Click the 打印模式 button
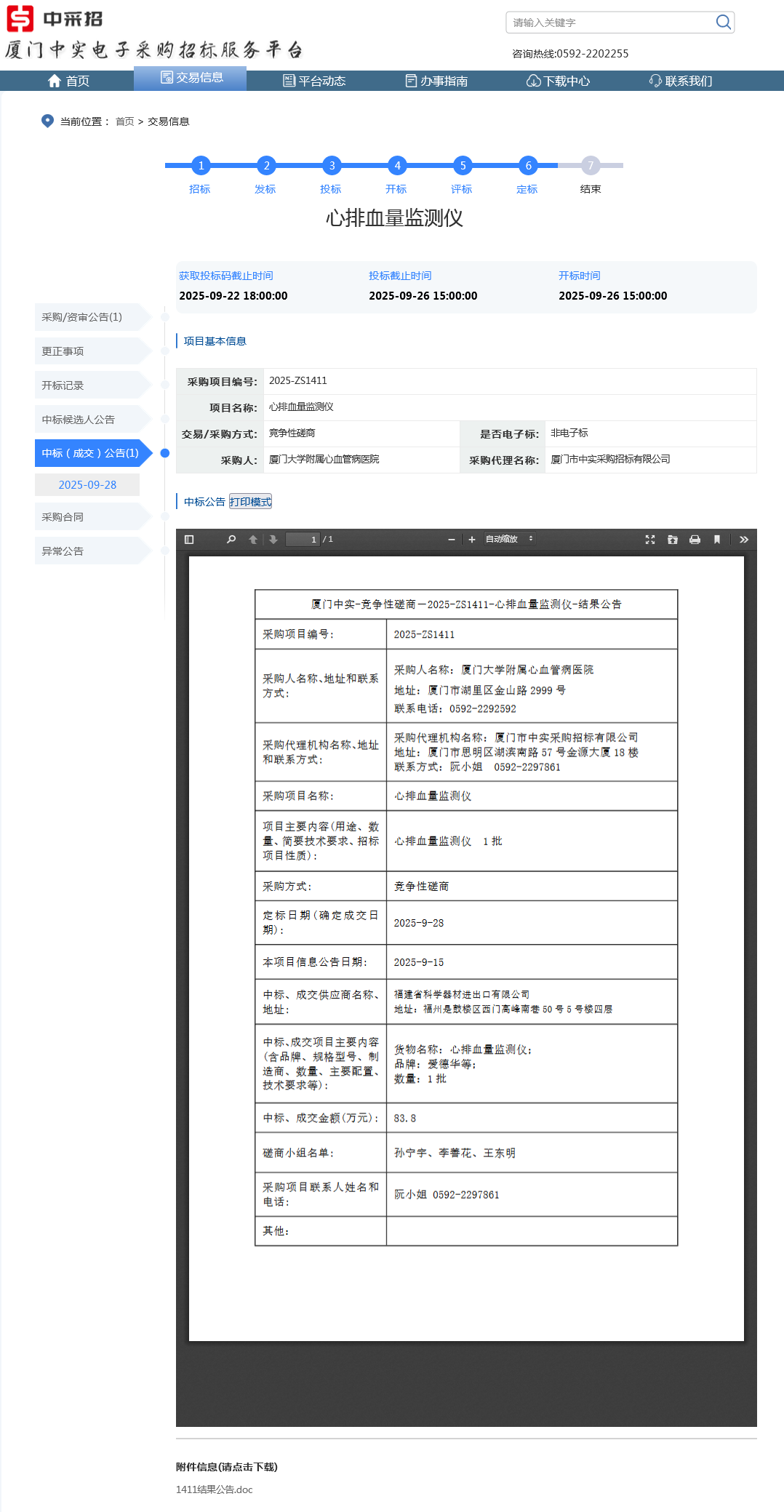The image size is (784, 1512). (x=250, y=502)
